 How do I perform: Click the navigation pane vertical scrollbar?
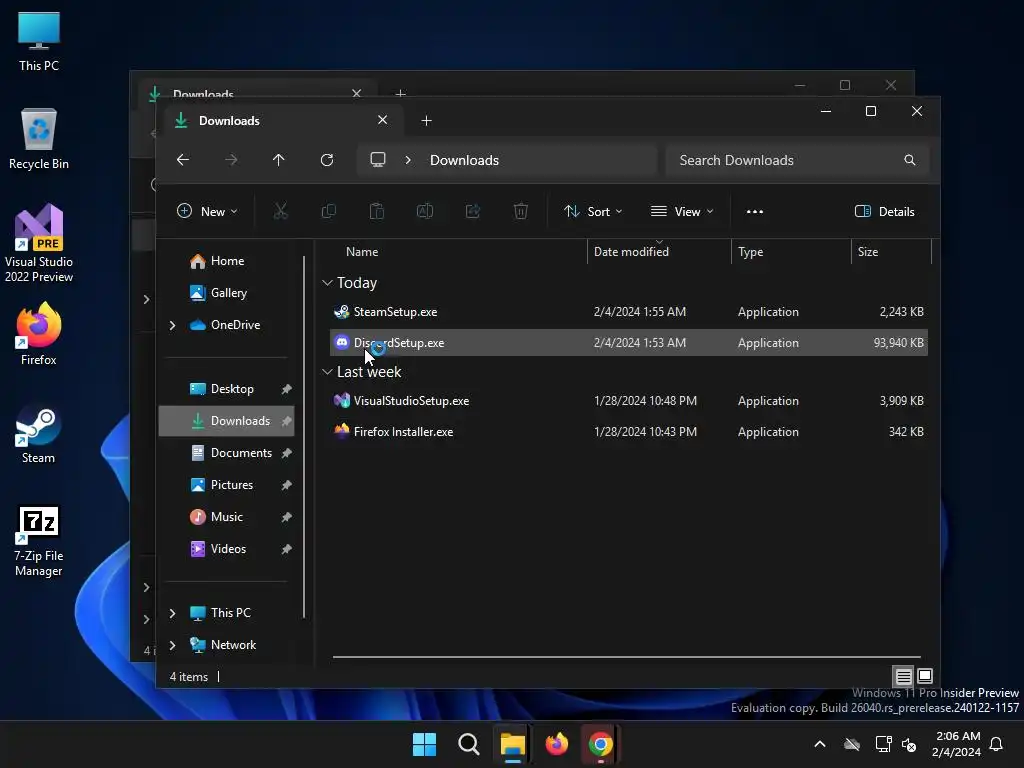coord(304,436)
